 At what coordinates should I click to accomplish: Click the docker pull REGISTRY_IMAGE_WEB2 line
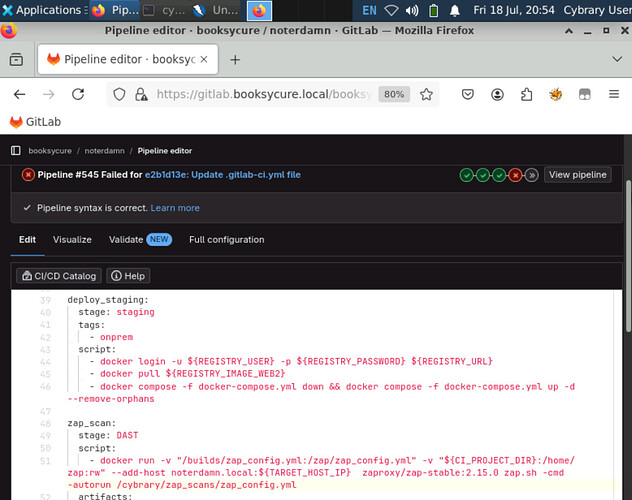[x=187, y=374]
